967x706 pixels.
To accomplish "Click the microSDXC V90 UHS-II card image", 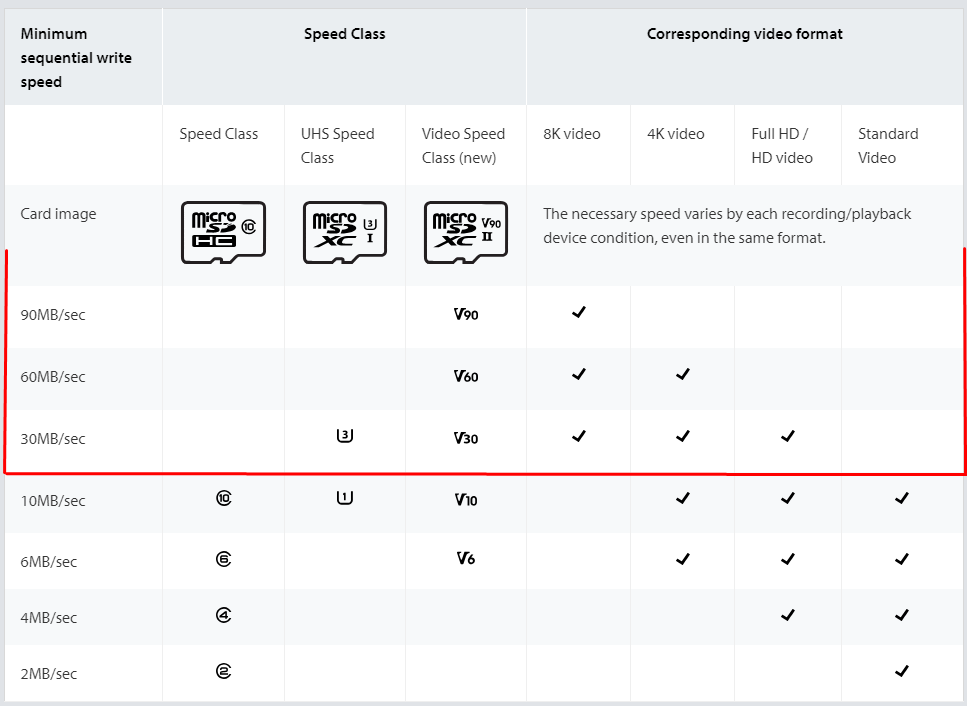I will [x=466, y=232].
